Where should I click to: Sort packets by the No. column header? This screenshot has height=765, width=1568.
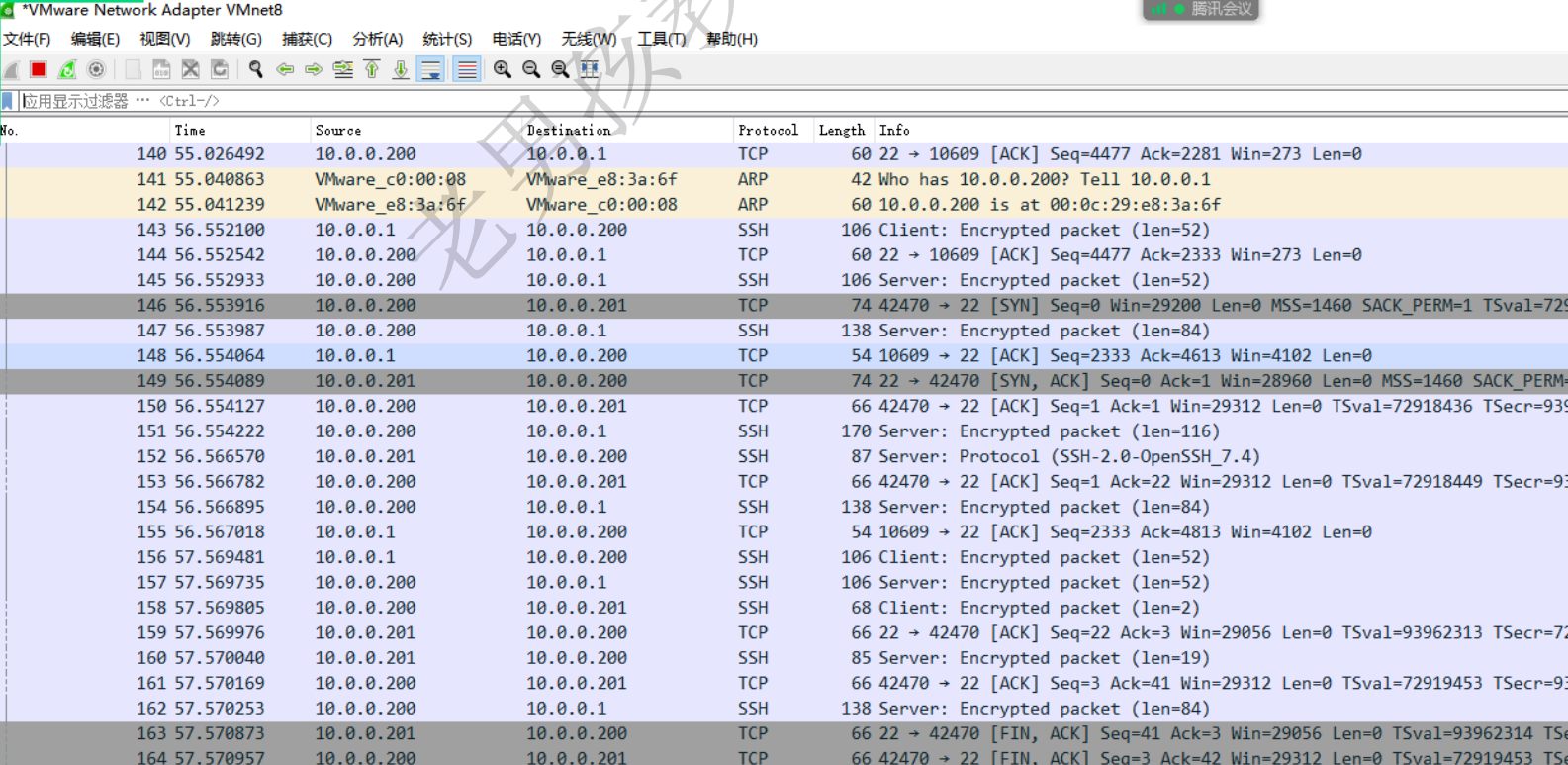point(84,130)
